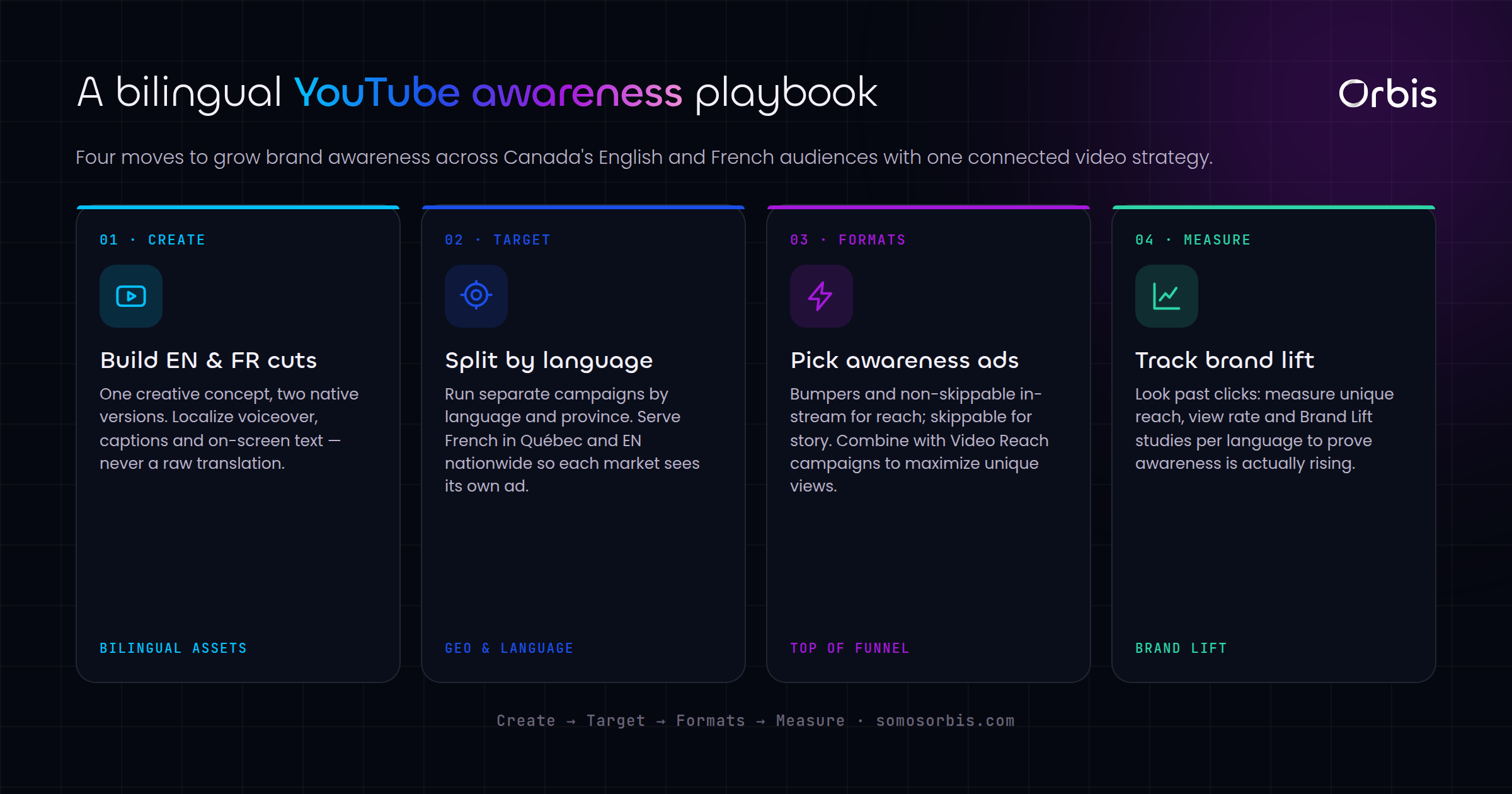
Task: Click the "04 · MEASURE" label
Action: coord(1193,240)
